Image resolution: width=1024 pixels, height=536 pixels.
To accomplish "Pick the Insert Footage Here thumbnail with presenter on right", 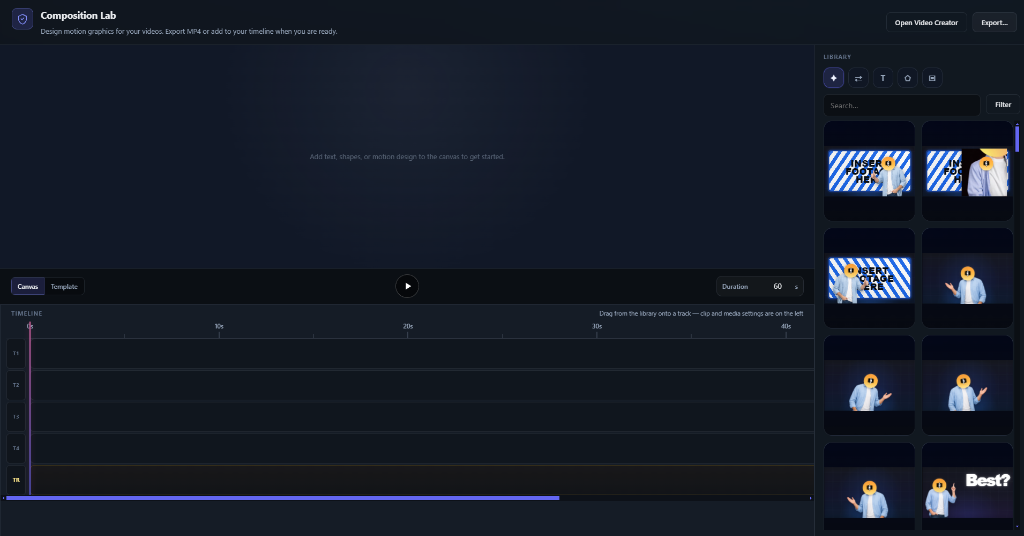I will tap(869, 172).
